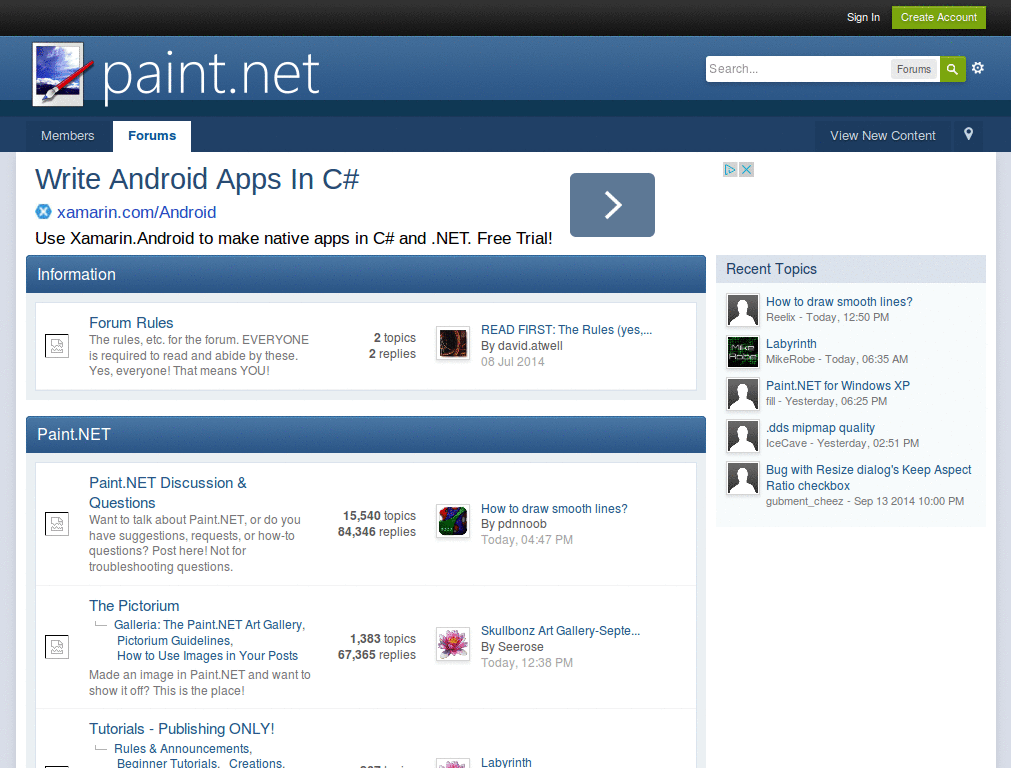The width and height of the screenshot is (1024, 768).
Task: Open Rules & Announcements subforum
Action: (183, 748)
